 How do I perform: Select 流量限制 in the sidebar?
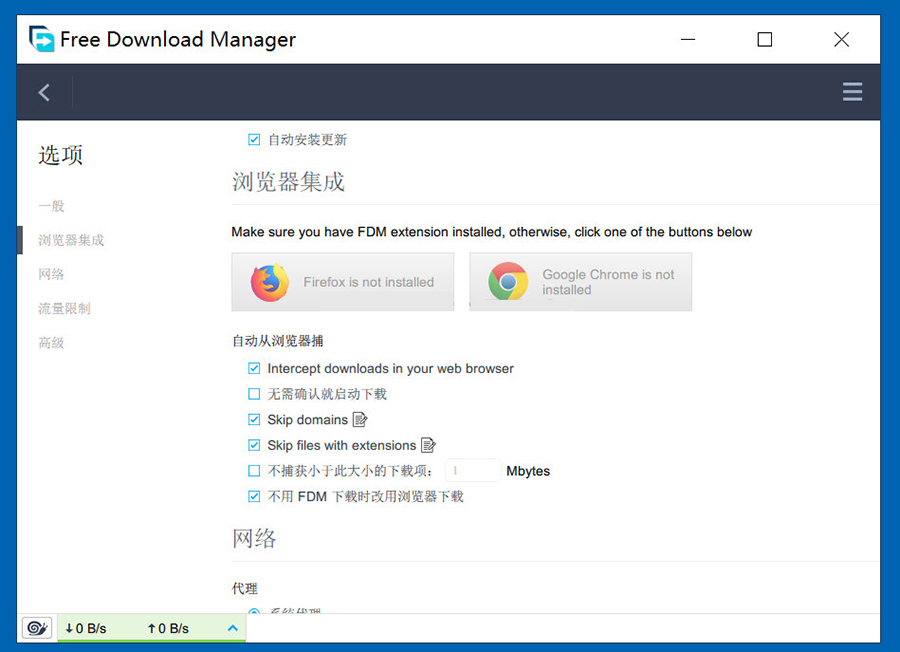tap(64, 308)
